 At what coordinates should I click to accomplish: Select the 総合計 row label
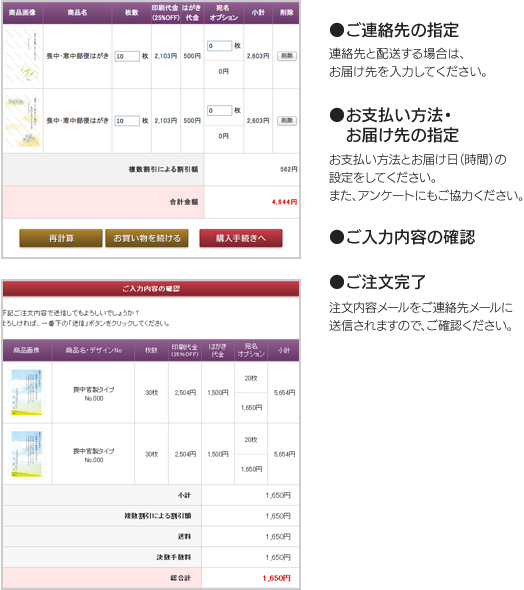(181, 578)
